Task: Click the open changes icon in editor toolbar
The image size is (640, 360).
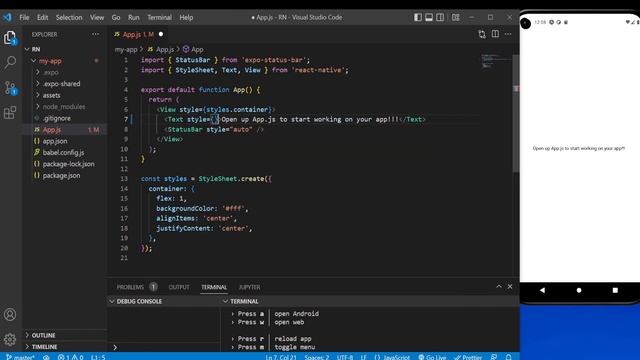Action: pyautogui.click(x=482, y=34)
